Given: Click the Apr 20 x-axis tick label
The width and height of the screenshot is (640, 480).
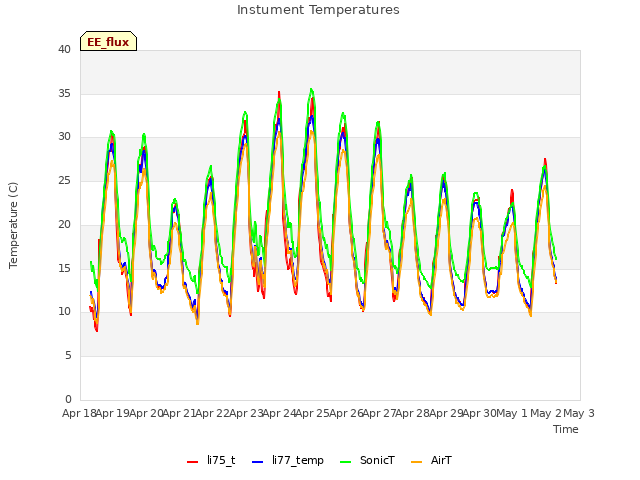Looking at the screenshot, I should click(x=147, y=413).
